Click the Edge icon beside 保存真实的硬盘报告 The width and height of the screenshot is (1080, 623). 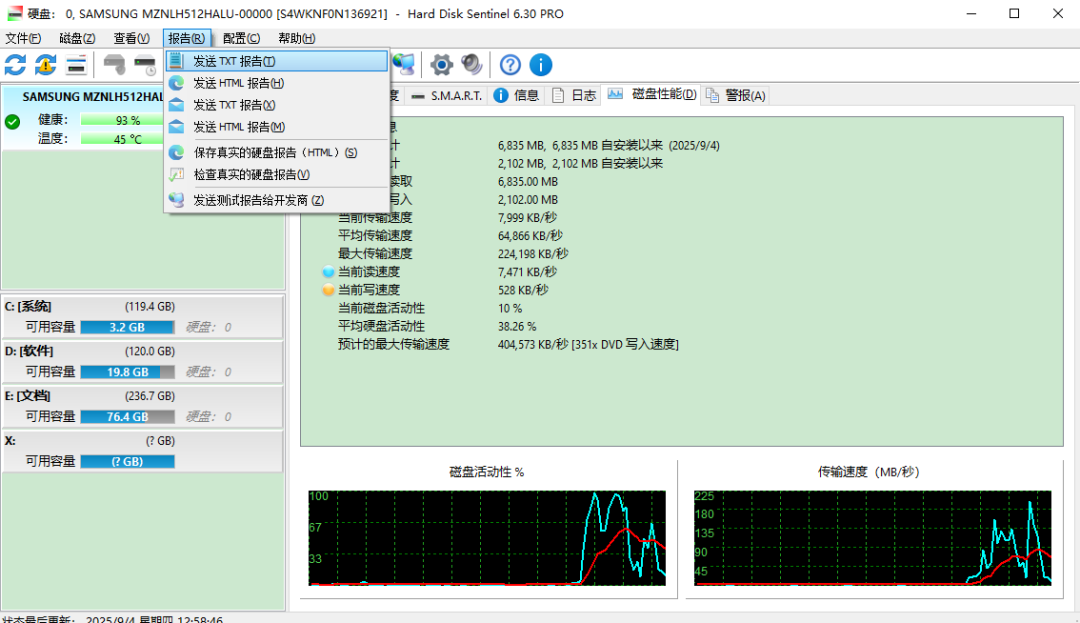tap(176, 152)
